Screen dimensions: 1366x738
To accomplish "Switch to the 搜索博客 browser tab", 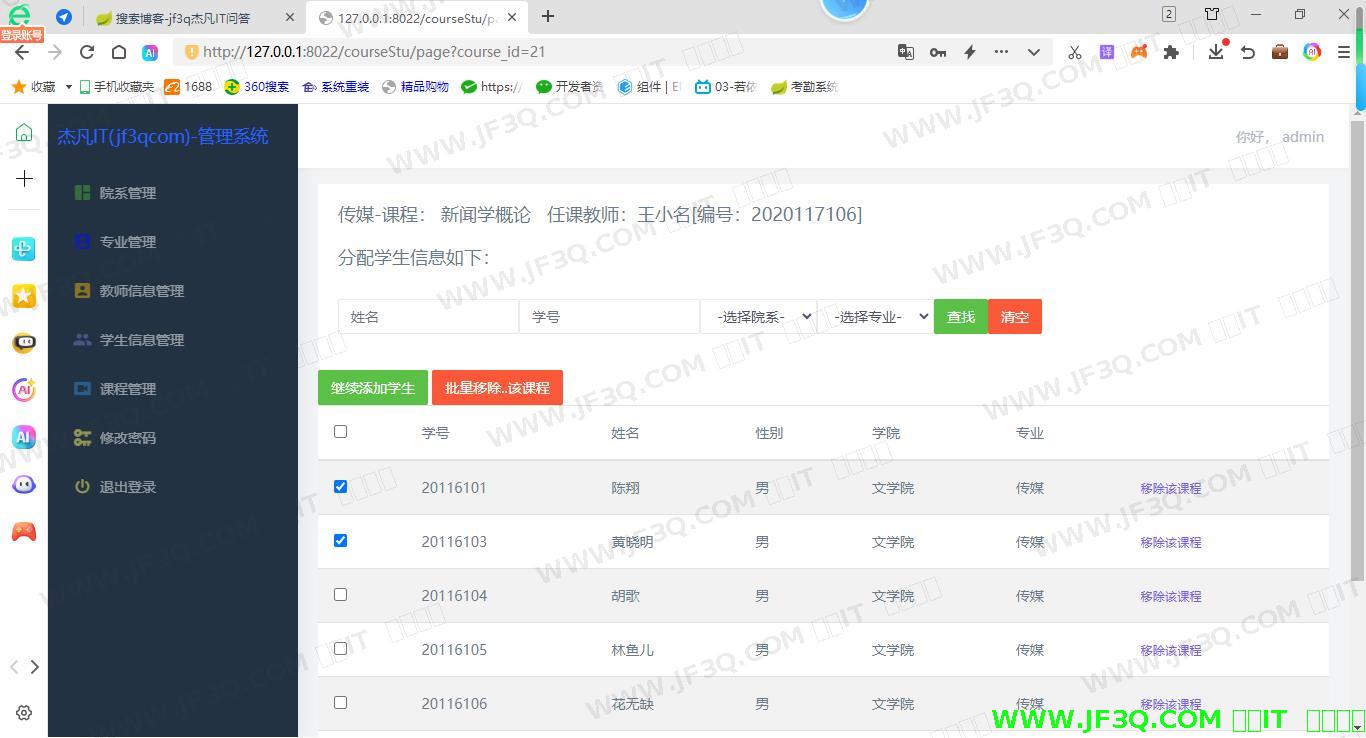I will (183, 18).
